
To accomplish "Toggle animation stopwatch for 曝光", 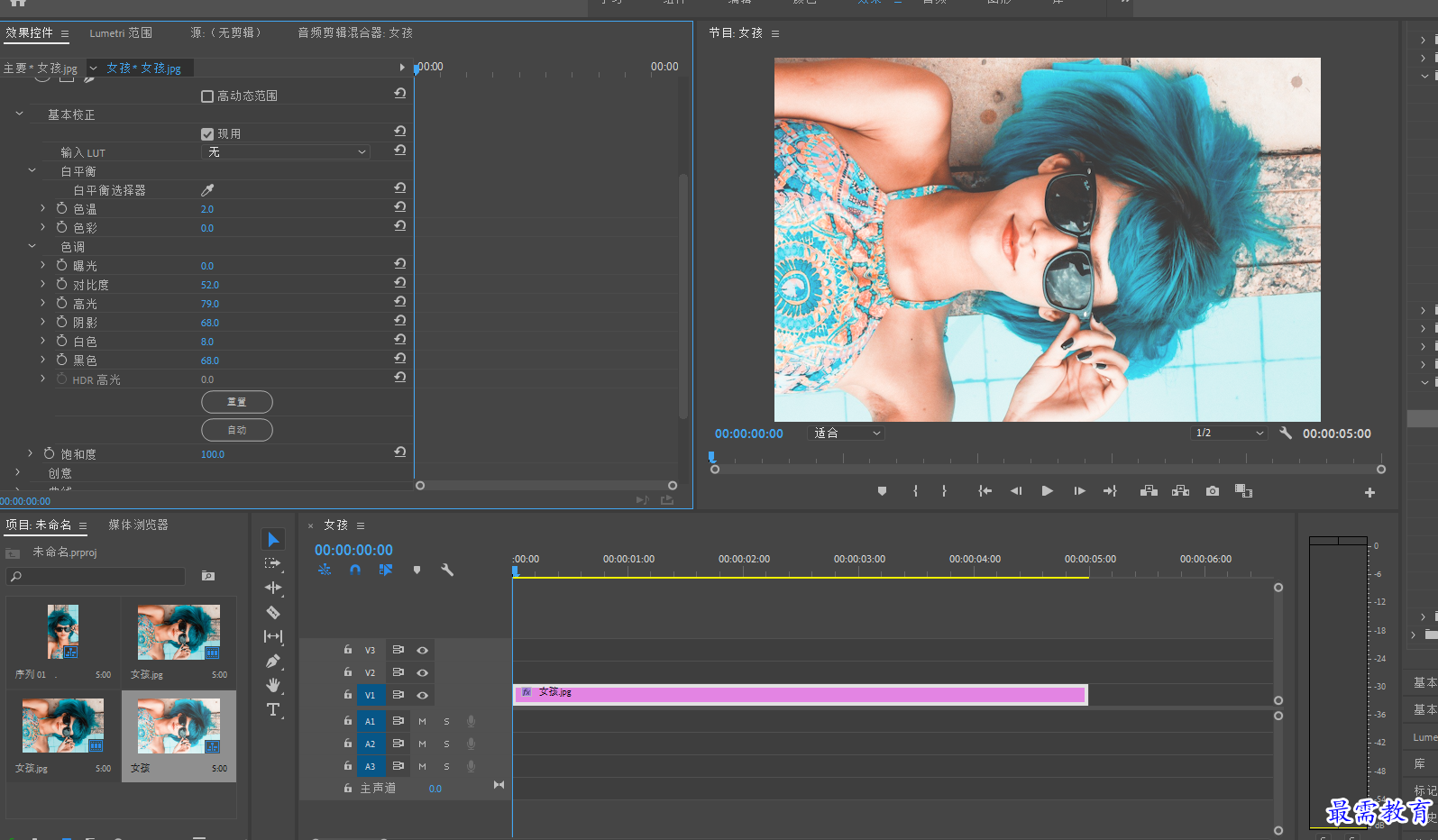I will (61, 265).
